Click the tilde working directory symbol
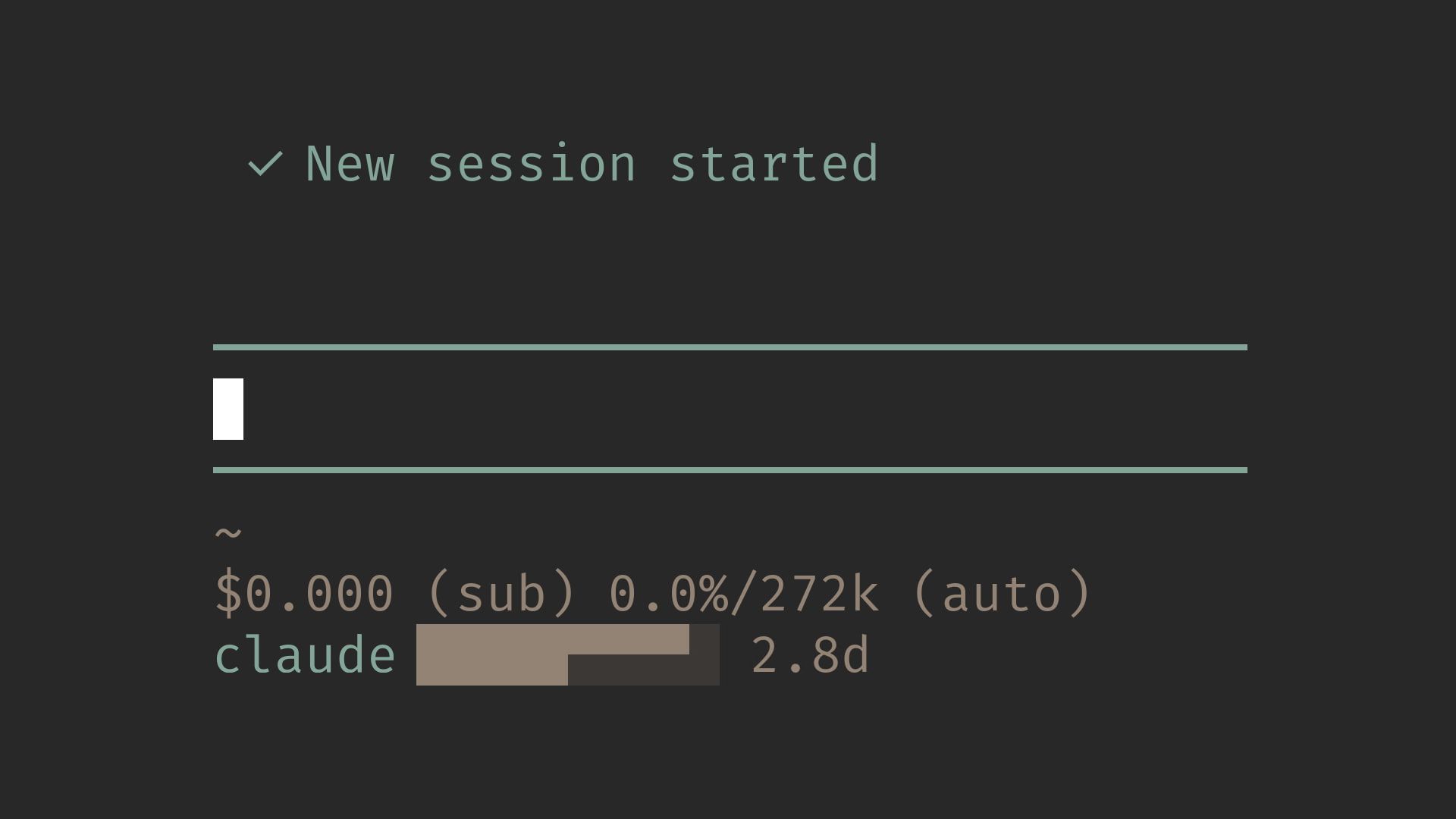 (228, 533)
